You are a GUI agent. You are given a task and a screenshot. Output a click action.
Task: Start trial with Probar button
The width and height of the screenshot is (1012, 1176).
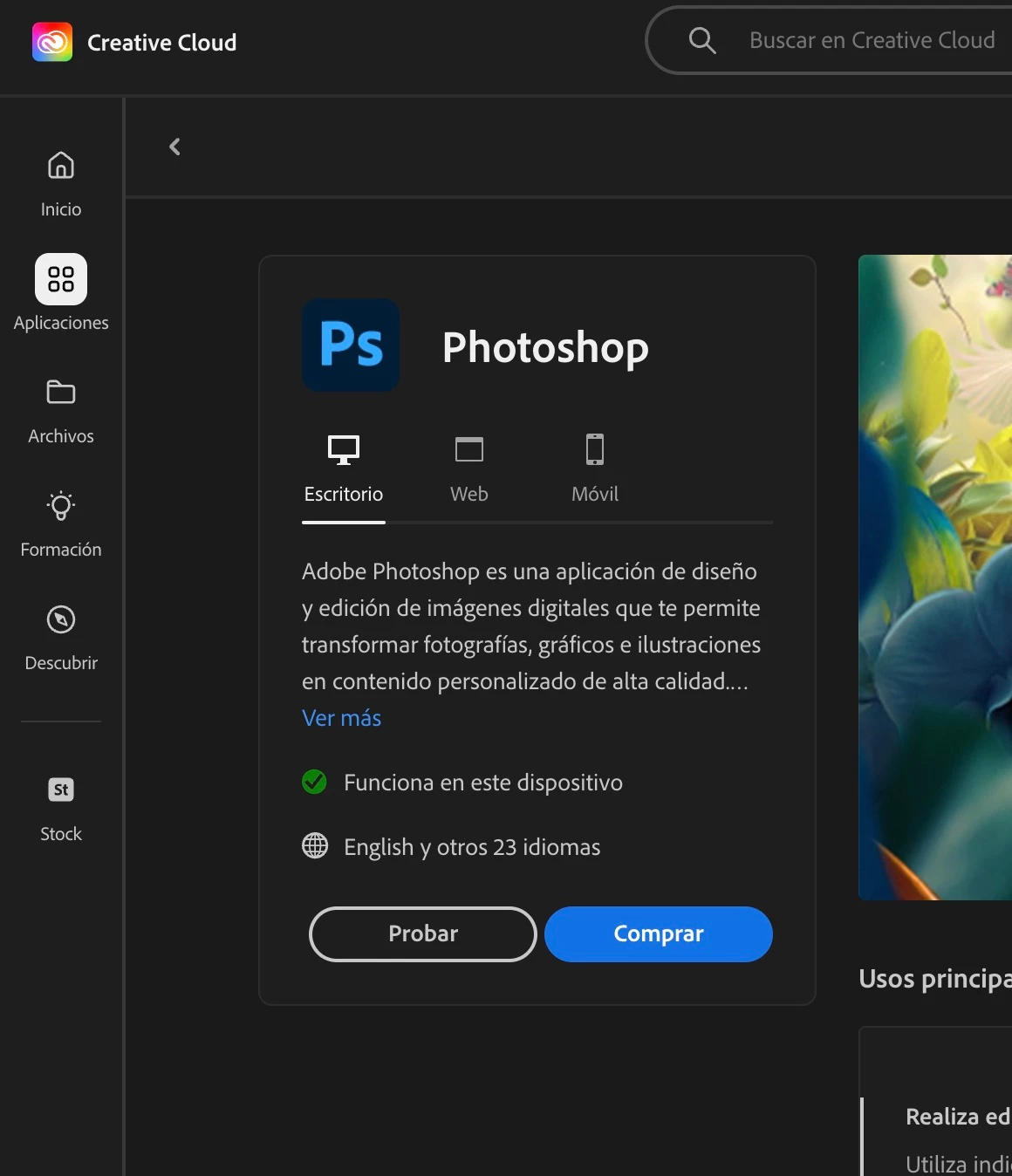pyautogui.click(x=423, y=934)
